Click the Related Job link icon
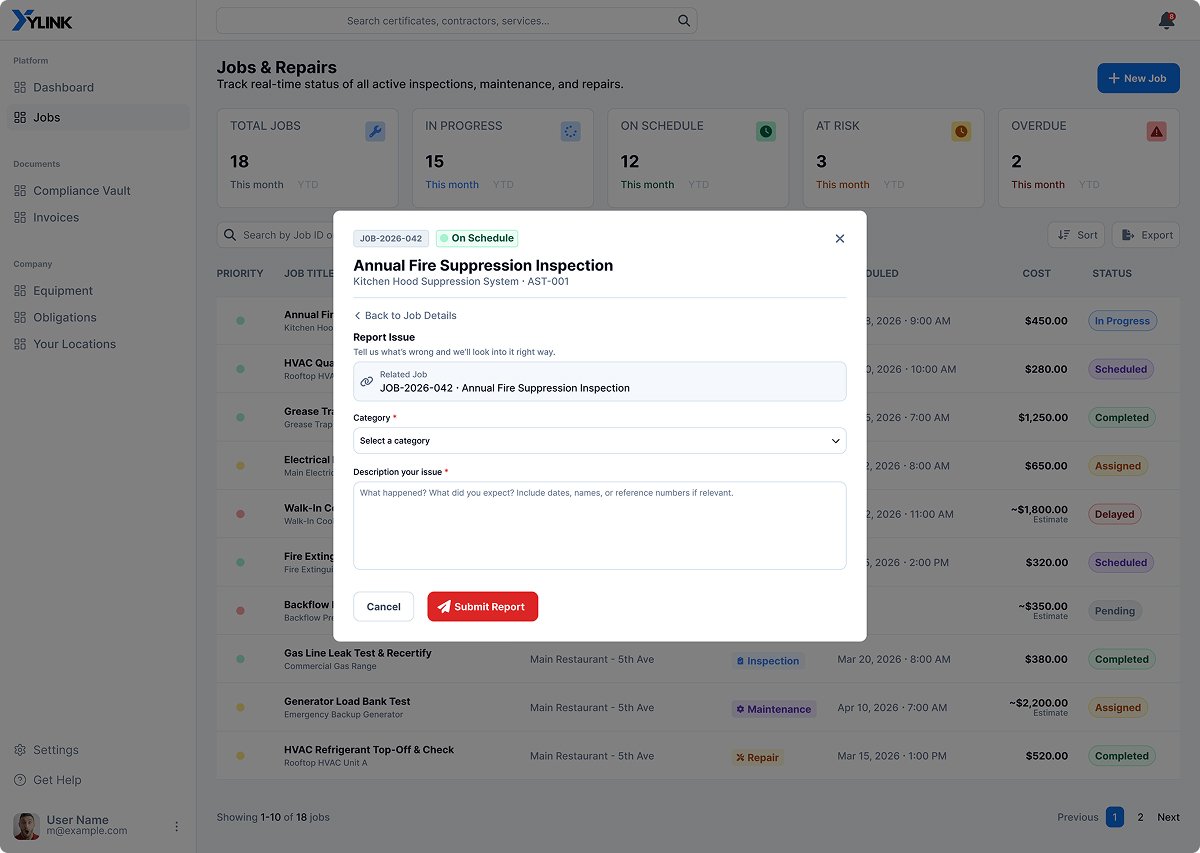The image size is (1200, 853). [x=367, y=382]
